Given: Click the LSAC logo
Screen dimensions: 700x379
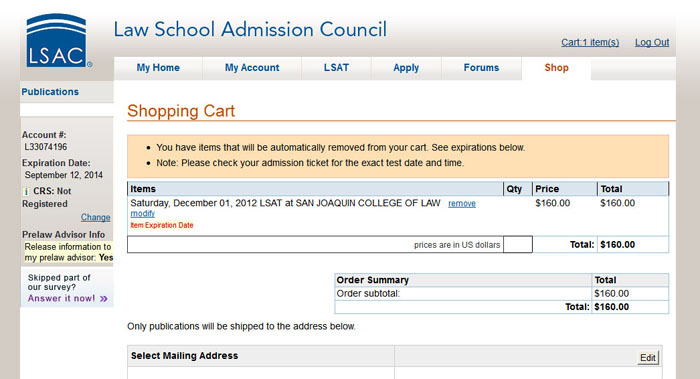Looking at the screenshot, I should (58, 41).
